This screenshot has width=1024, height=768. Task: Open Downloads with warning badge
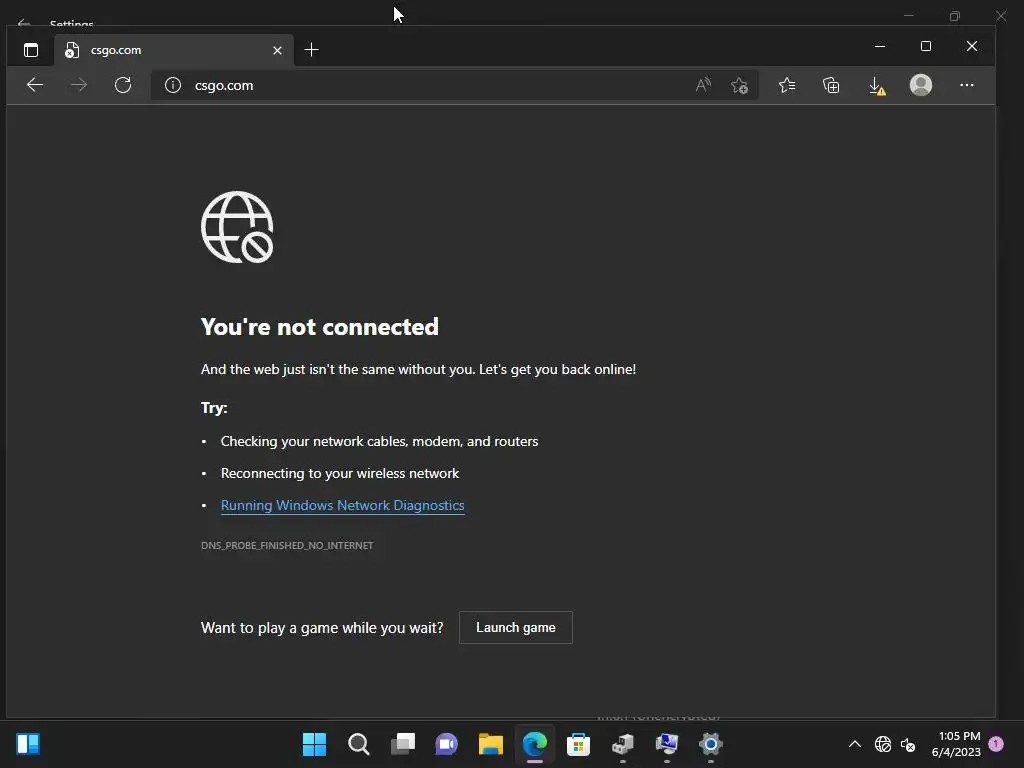pos(876,86)
